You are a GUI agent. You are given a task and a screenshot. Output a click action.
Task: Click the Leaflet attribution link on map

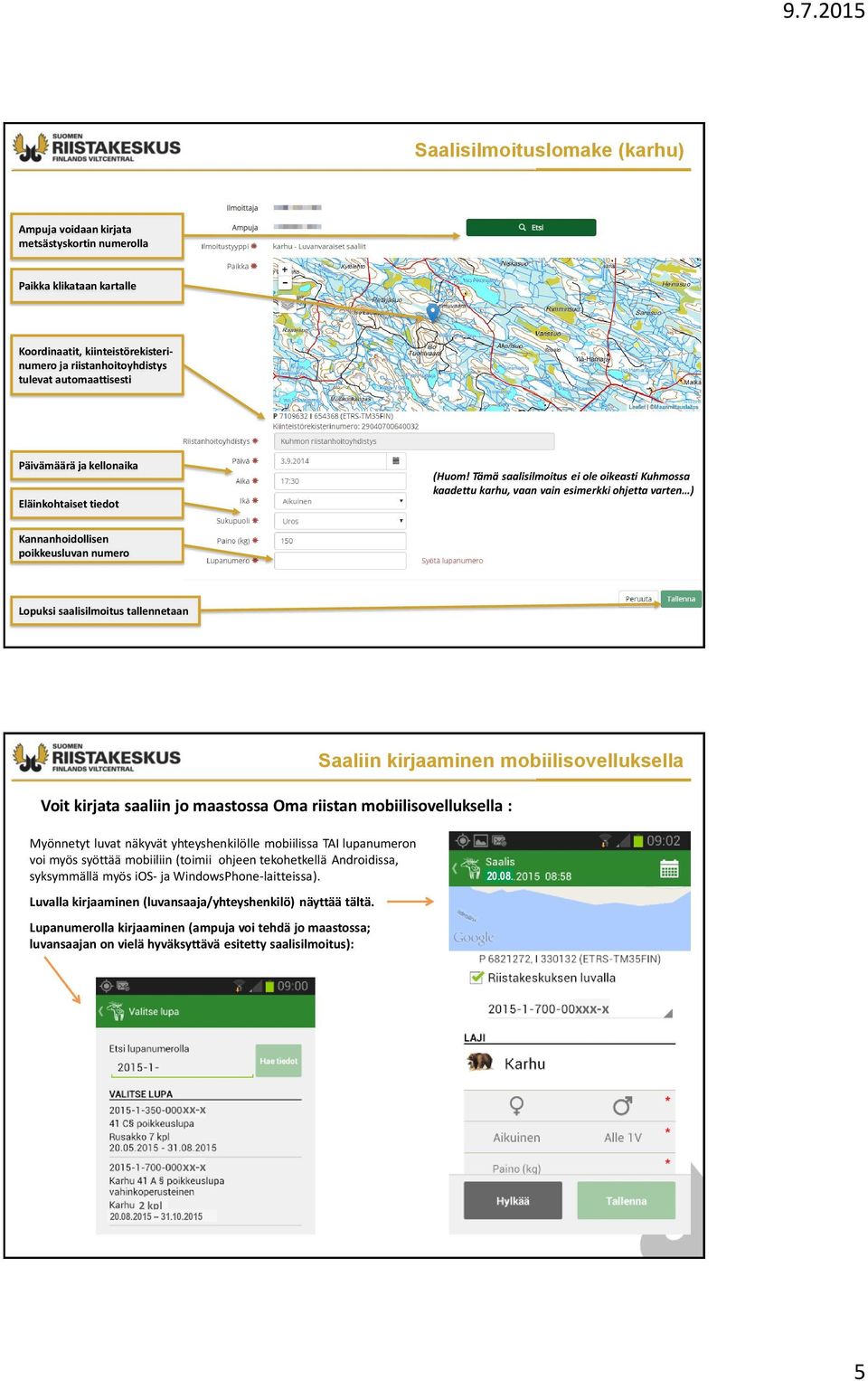637,407
